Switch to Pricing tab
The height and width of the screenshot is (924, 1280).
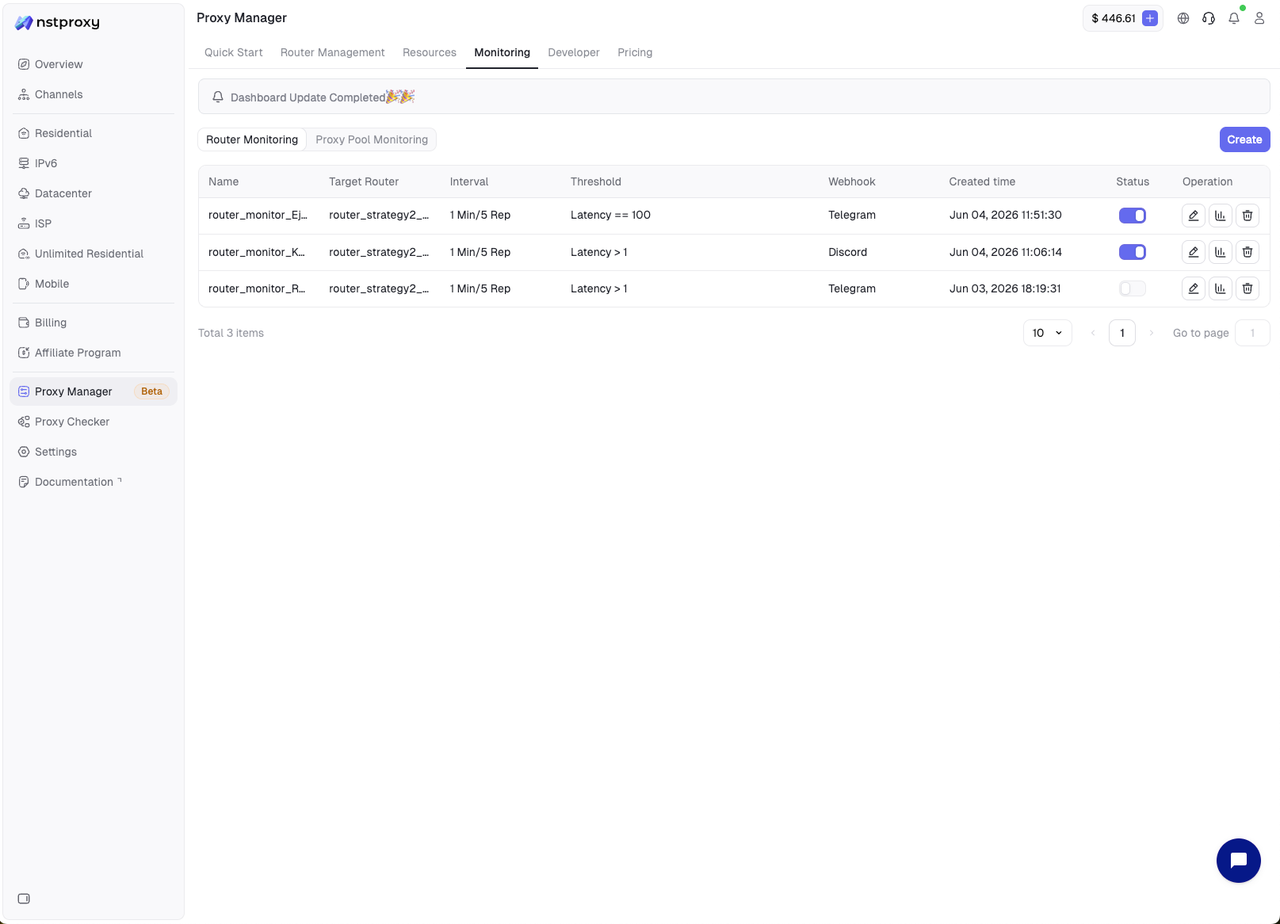pos(635,52)
